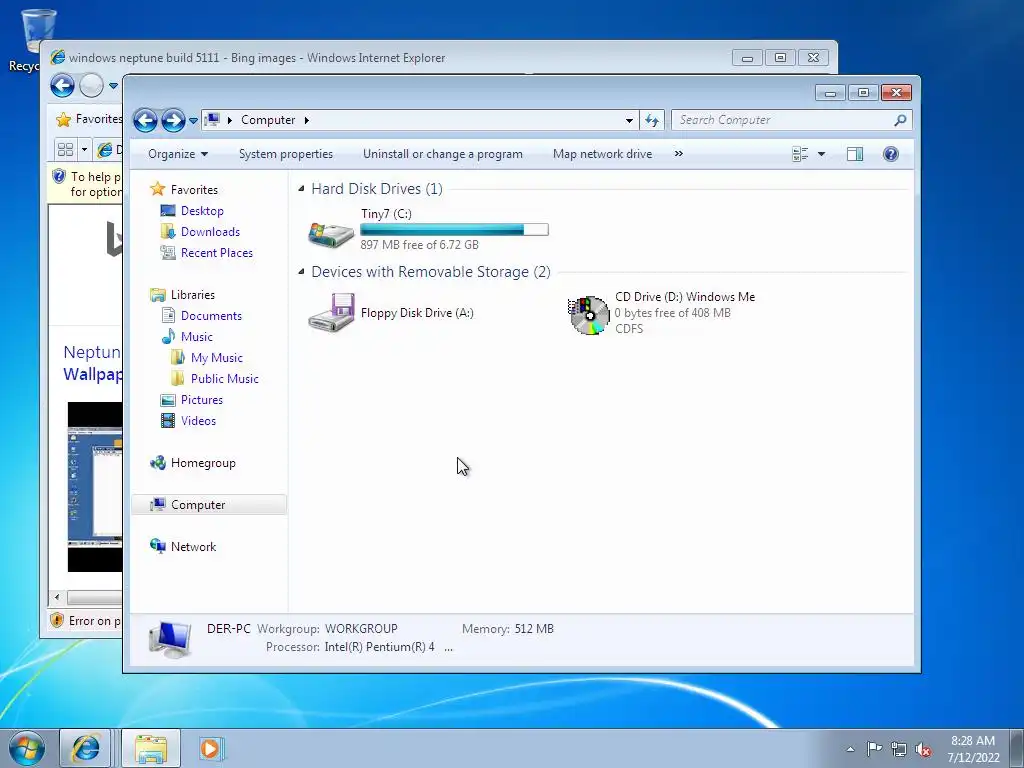Screen dimensions: 1024x768
Task: Select Map network drive
Action: pos(602,154)
